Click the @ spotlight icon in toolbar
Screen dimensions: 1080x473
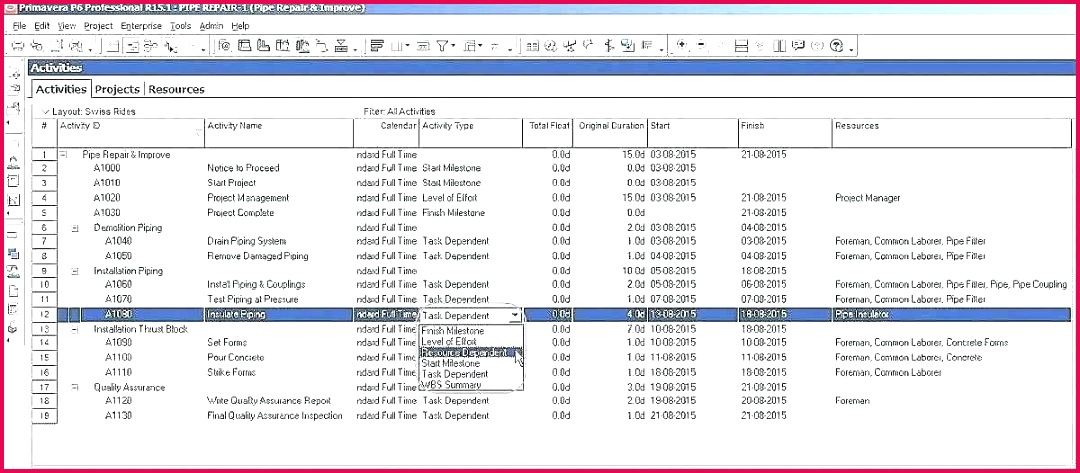(x=225, y=46)
